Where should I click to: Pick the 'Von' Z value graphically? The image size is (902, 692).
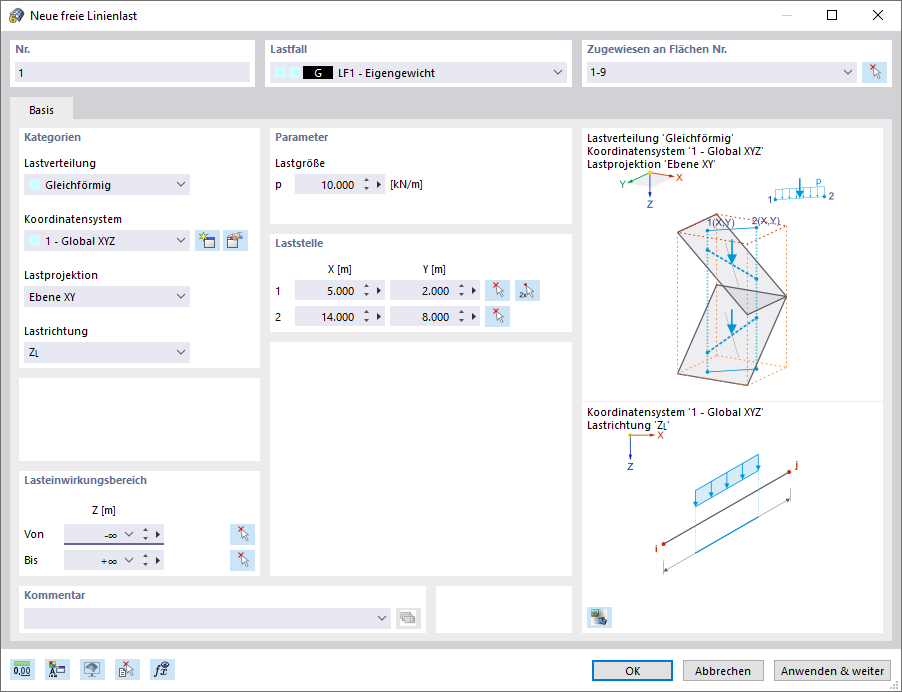(x=242, y=534)
